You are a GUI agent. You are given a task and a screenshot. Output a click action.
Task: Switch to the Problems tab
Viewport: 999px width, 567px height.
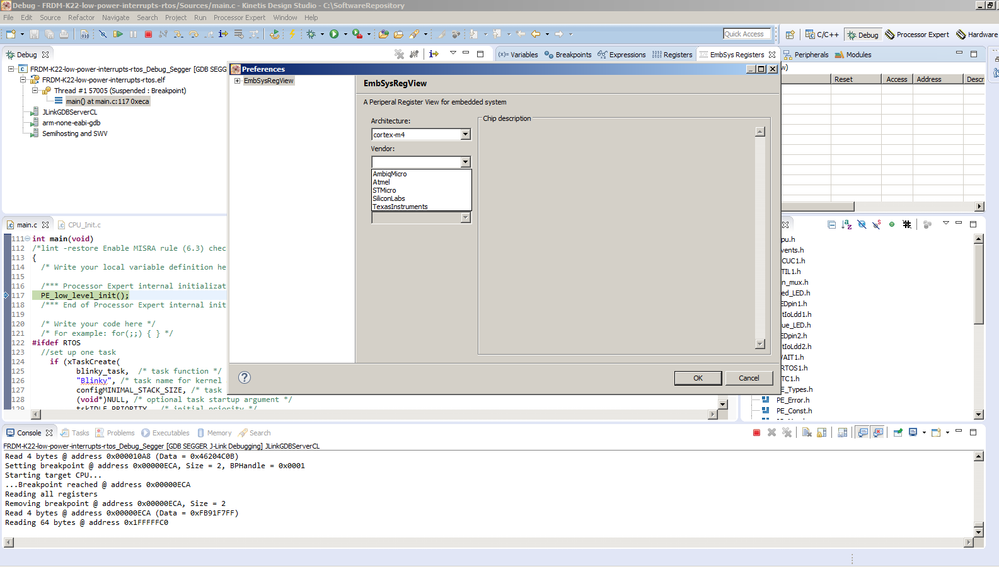pos(115,433)
